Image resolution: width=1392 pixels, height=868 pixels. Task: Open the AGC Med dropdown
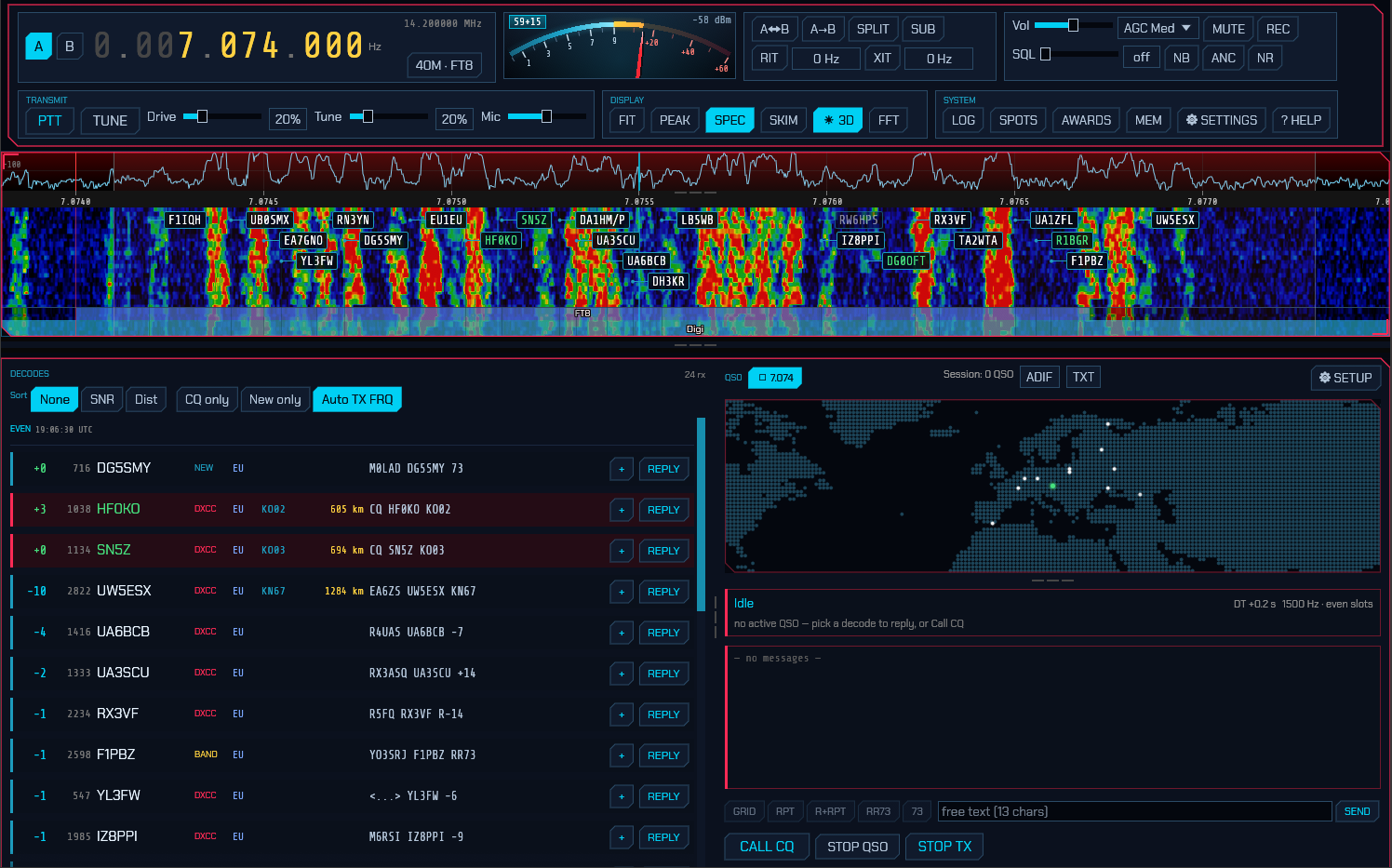pos(1157,28)
